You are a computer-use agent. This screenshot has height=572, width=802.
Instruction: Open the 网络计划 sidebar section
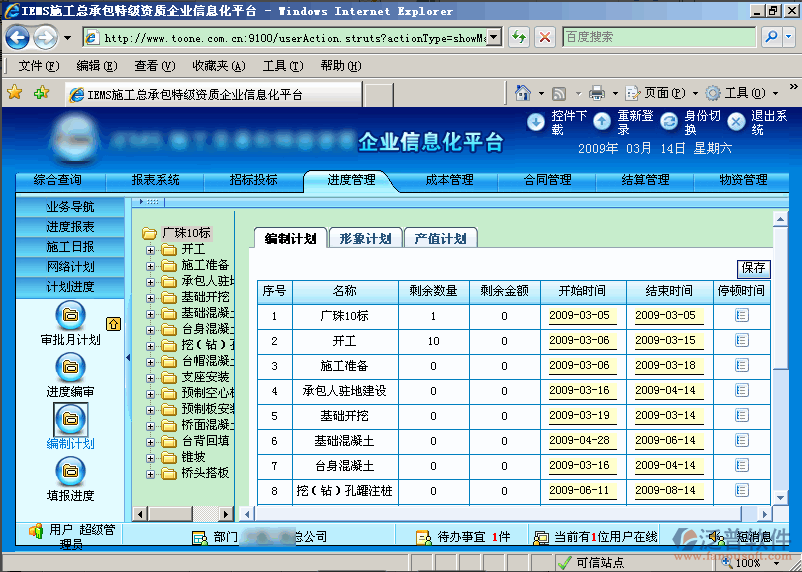pos(70,267)
